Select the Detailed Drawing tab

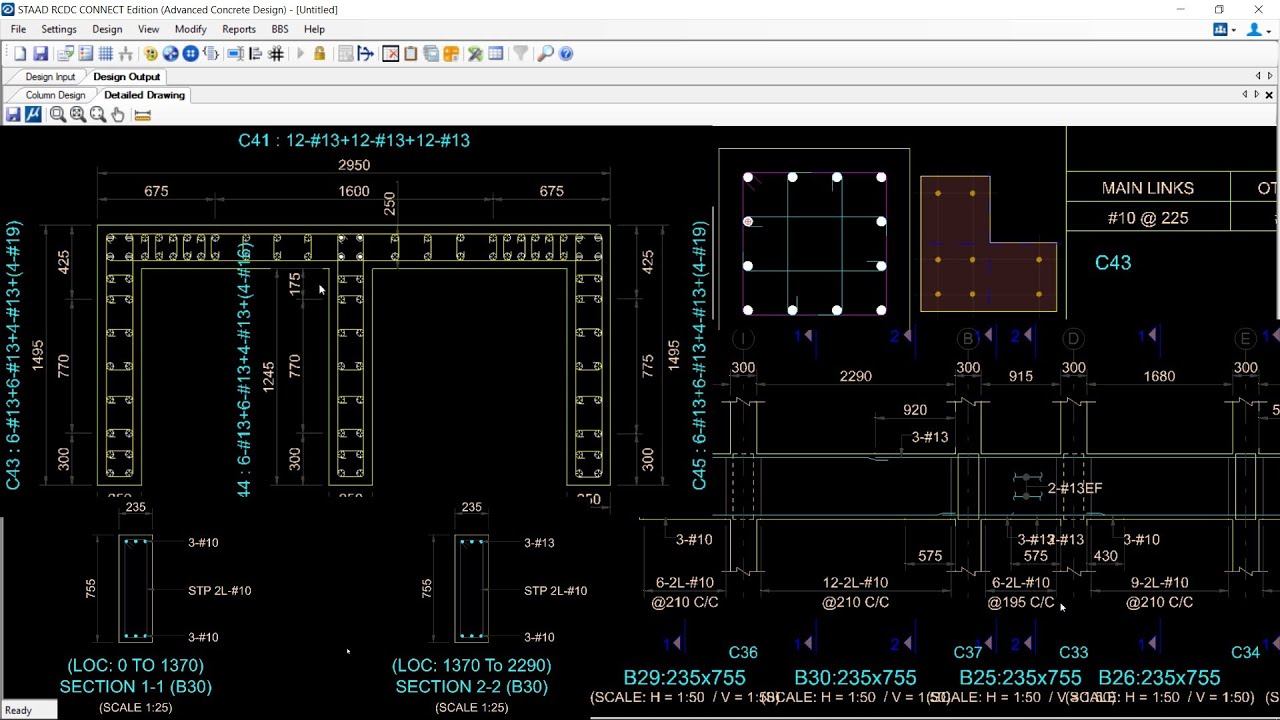coord(144,95)
